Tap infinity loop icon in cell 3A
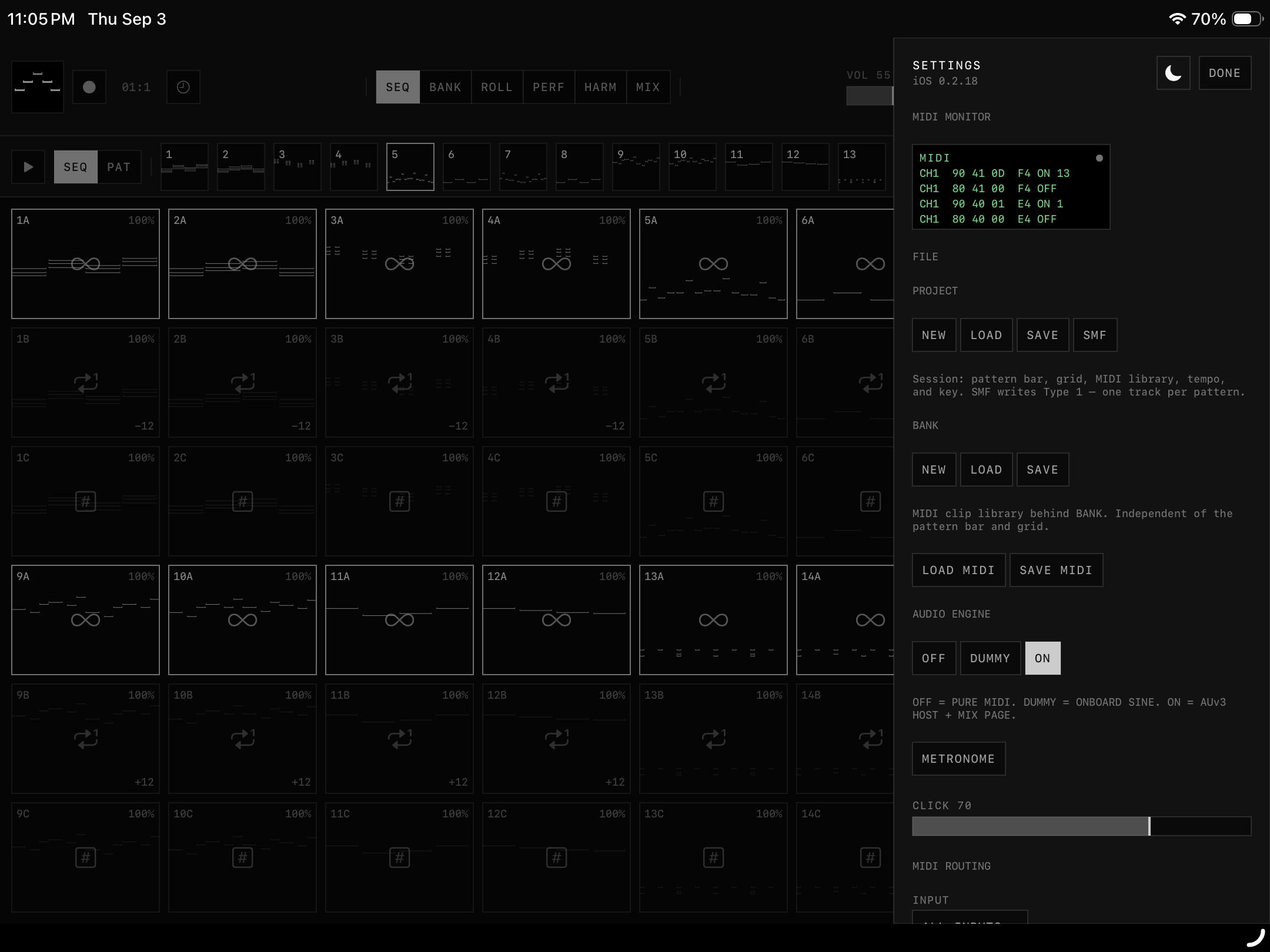1270x952 pixels. 399,264
